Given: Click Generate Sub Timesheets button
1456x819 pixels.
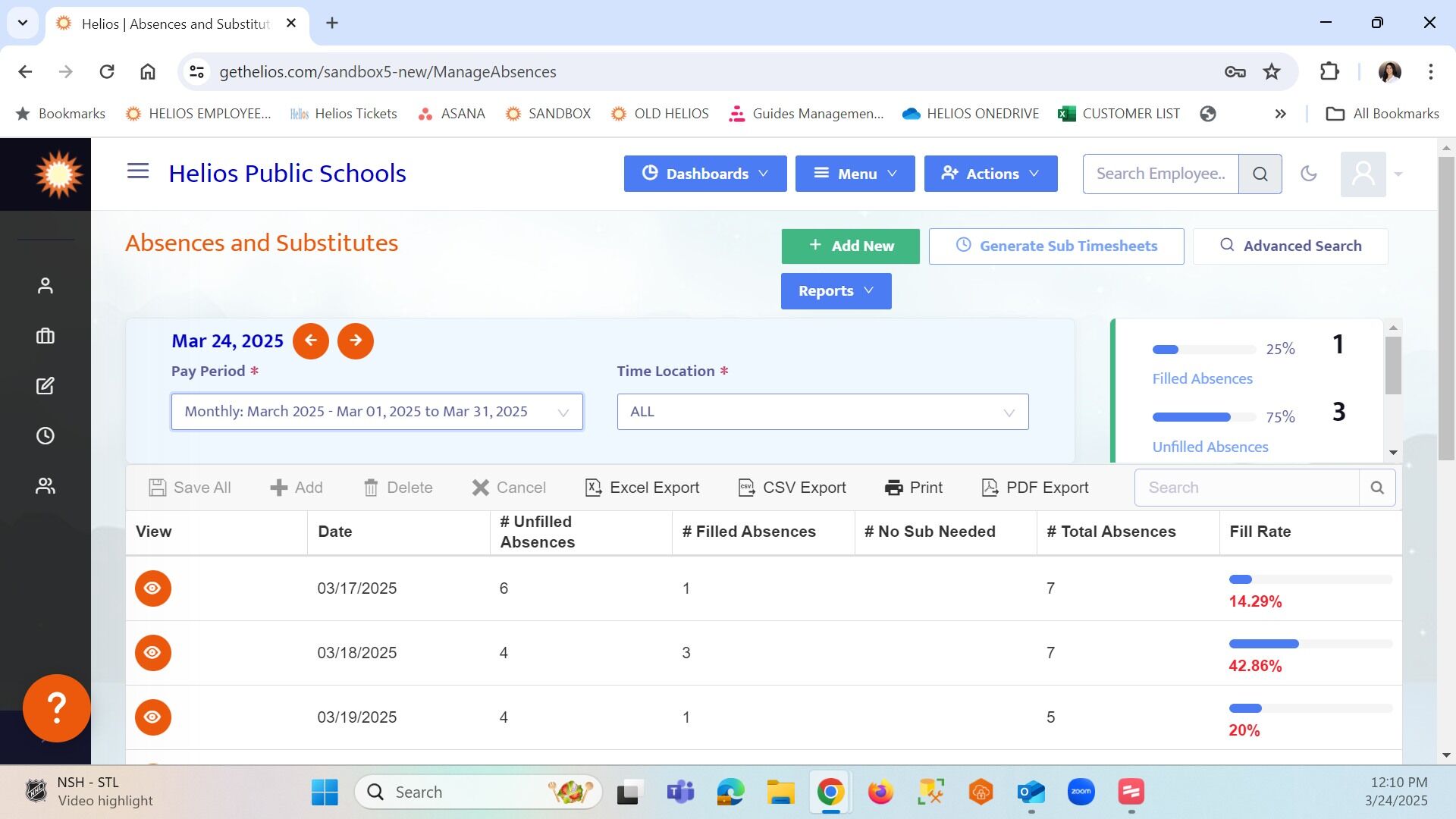Looking at the screenshot, I should (1056, 246).
